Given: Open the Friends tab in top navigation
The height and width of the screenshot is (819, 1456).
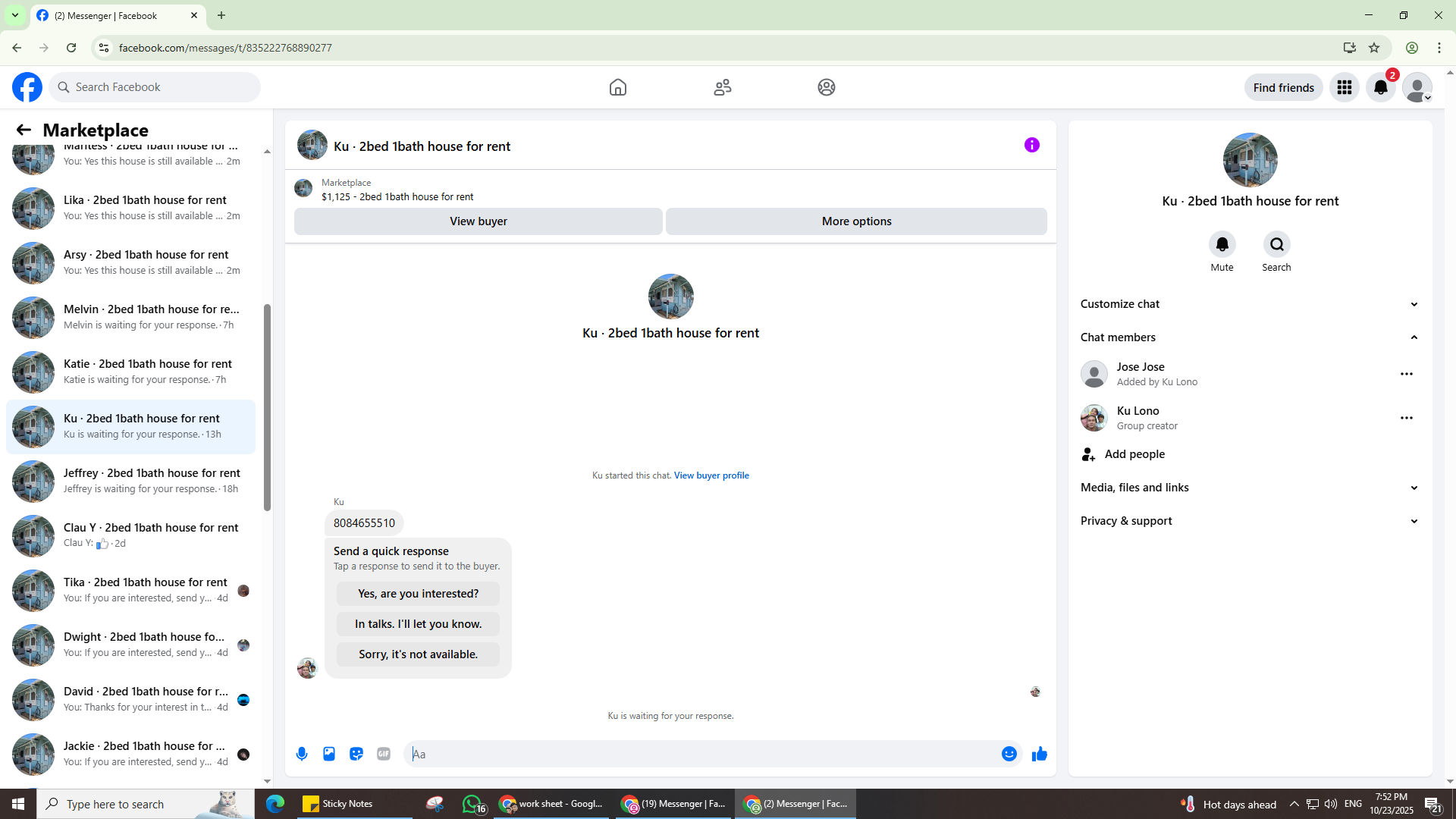Looking at the screenshot, I should (x=722, y=87).
